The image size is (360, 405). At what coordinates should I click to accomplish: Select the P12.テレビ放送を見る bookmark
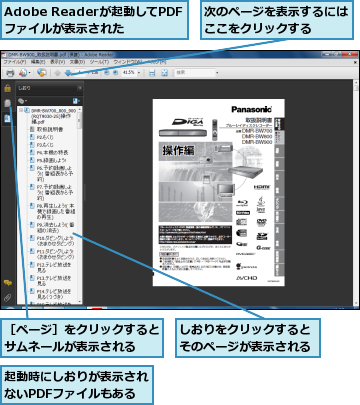coord(54,268)
